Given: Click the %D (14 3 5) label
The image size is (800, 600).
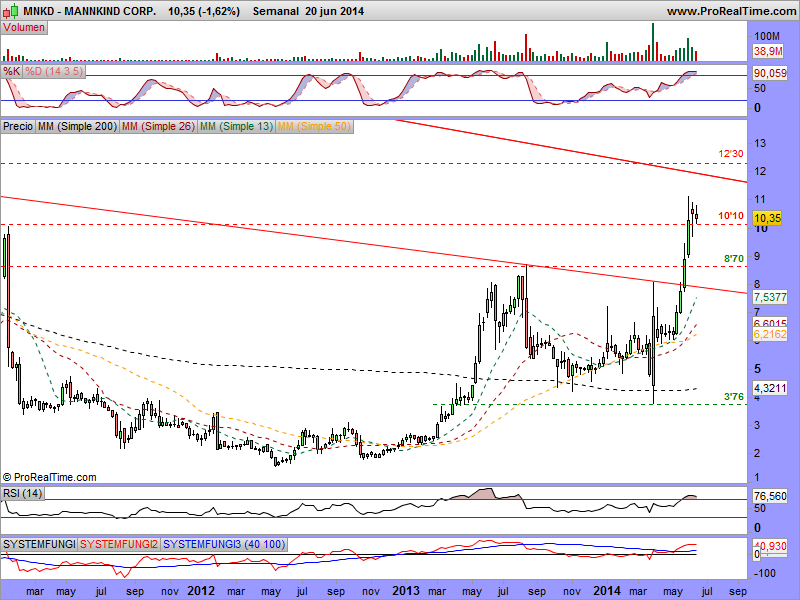Looking at the screenshot, I should 54,71.
